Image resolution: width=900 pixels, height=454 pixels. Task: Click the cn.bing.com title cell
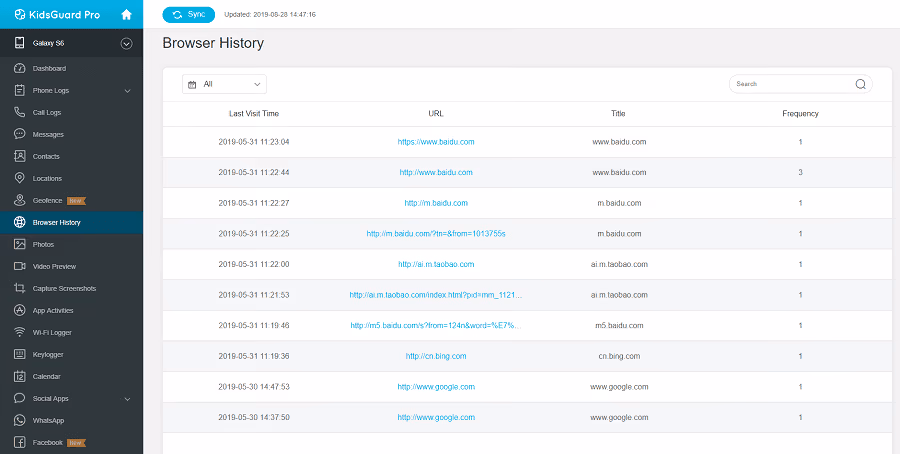point(619,356)
